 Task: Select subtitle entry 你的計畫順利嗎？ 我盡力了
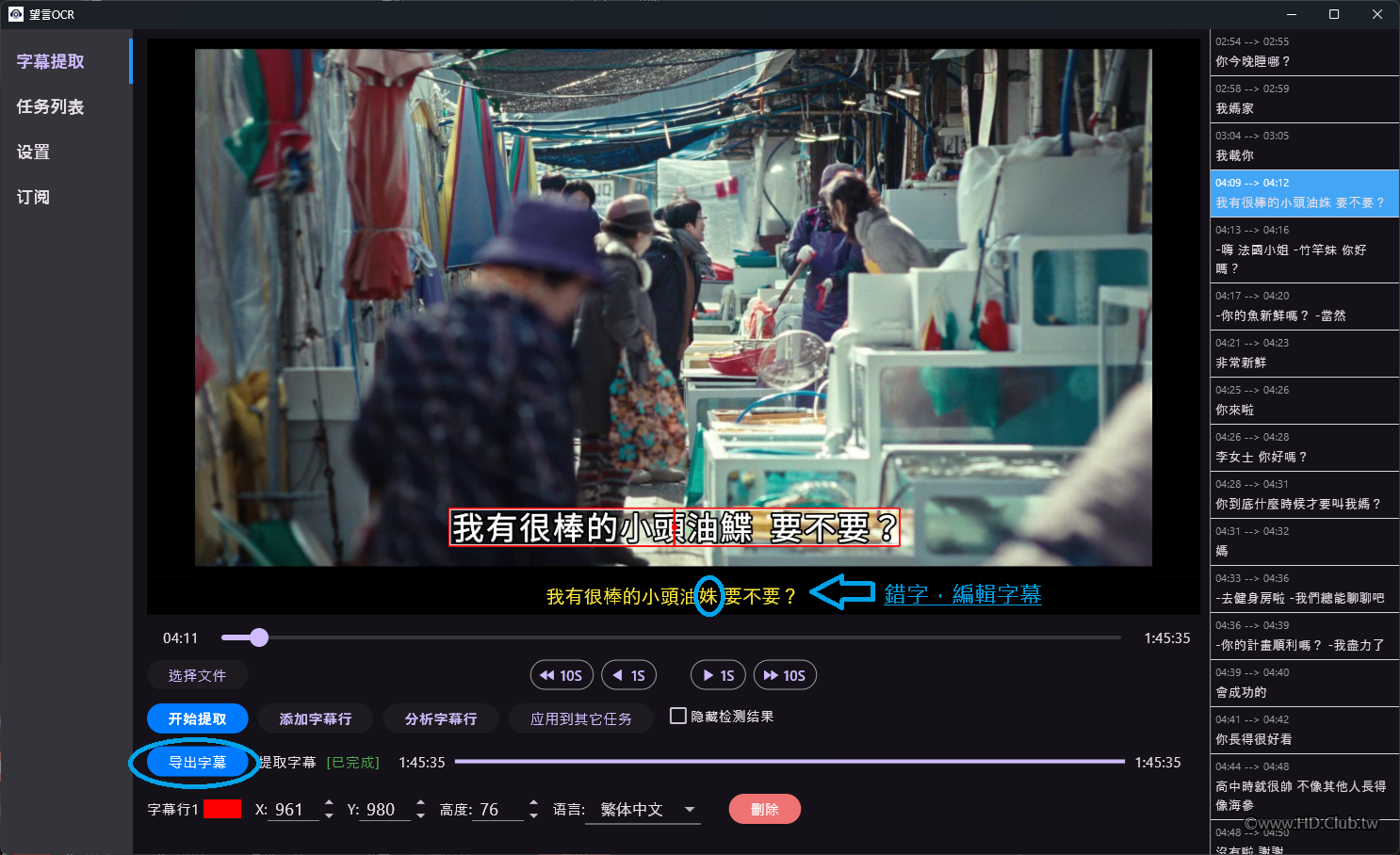coord(1305,636)
